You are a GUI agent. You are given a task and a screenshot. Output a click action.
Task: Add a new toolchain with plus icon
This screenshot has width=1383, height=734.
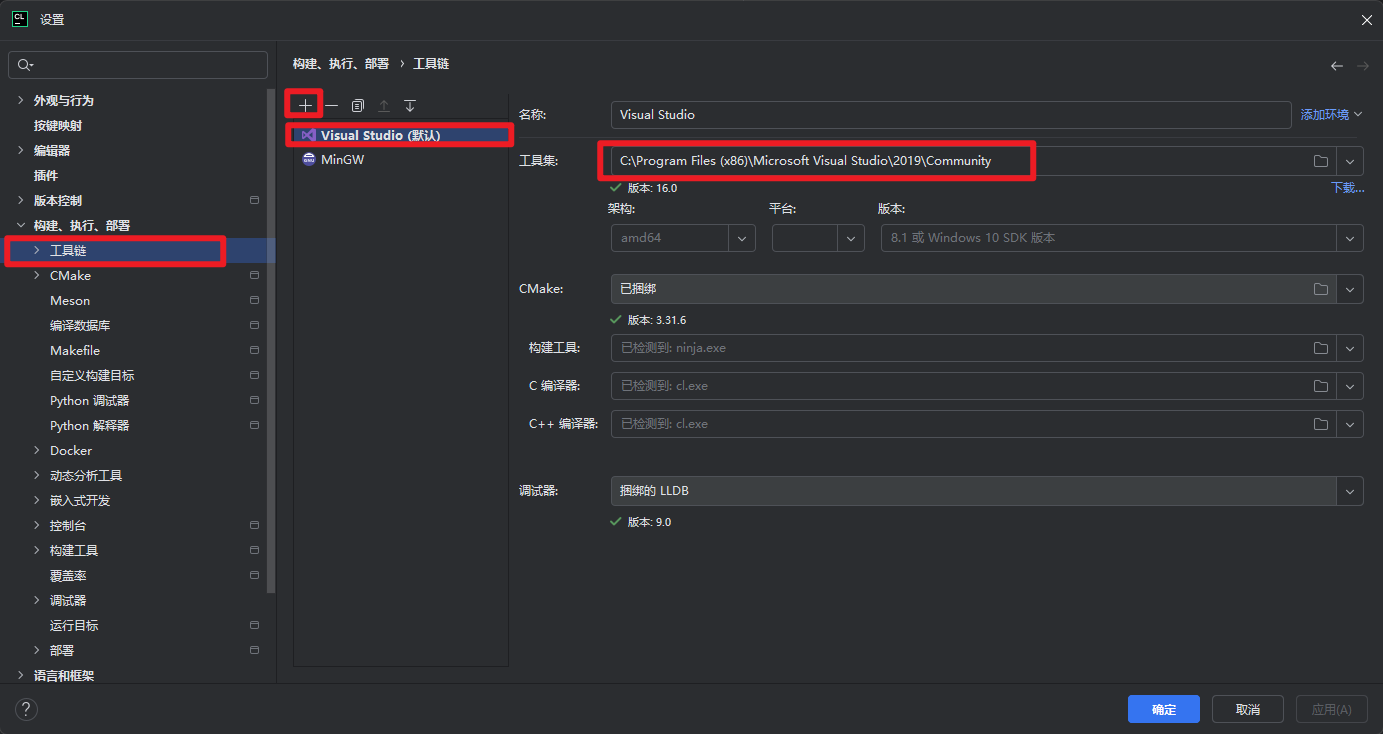point(306,105)
